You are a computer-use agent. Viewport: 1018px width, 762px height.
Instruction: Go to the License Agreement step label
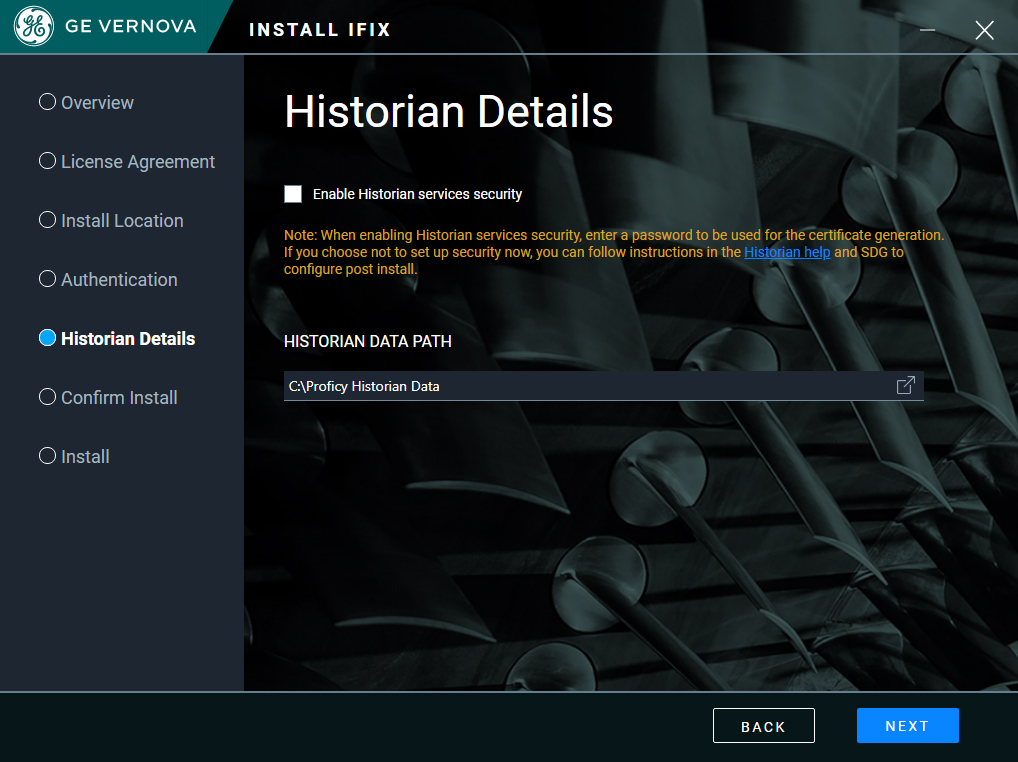pyautogui.click(x=138, y=162)
